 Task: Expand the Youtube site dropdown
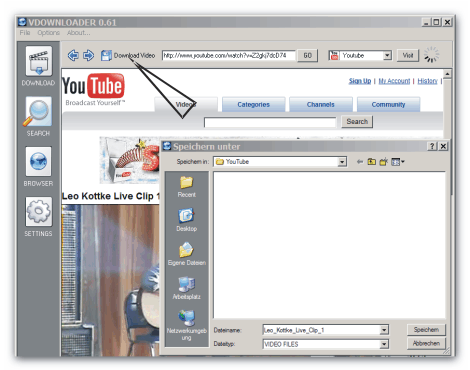(387, 55)
